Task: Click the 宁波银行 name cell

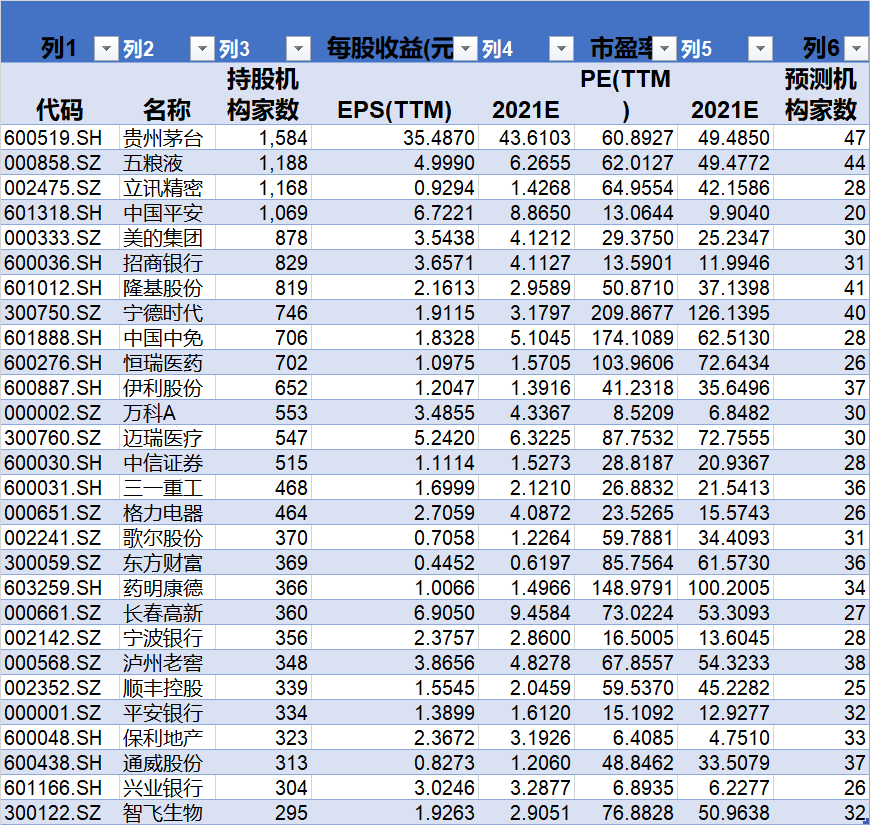Action: tap(167, 637)
